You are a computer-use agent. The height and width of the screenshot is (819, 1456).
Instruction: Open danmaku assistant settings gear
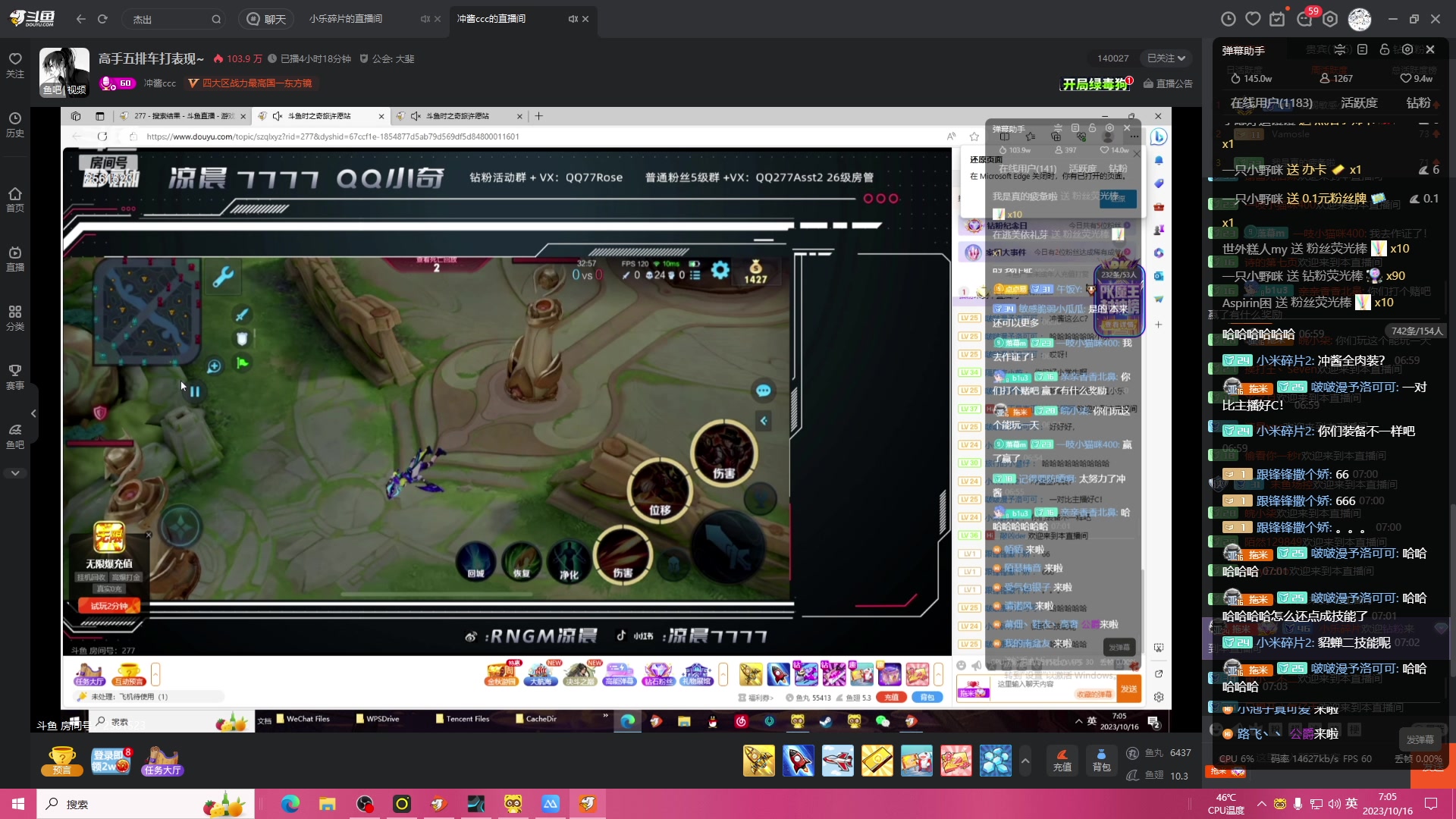(1407, 50)
